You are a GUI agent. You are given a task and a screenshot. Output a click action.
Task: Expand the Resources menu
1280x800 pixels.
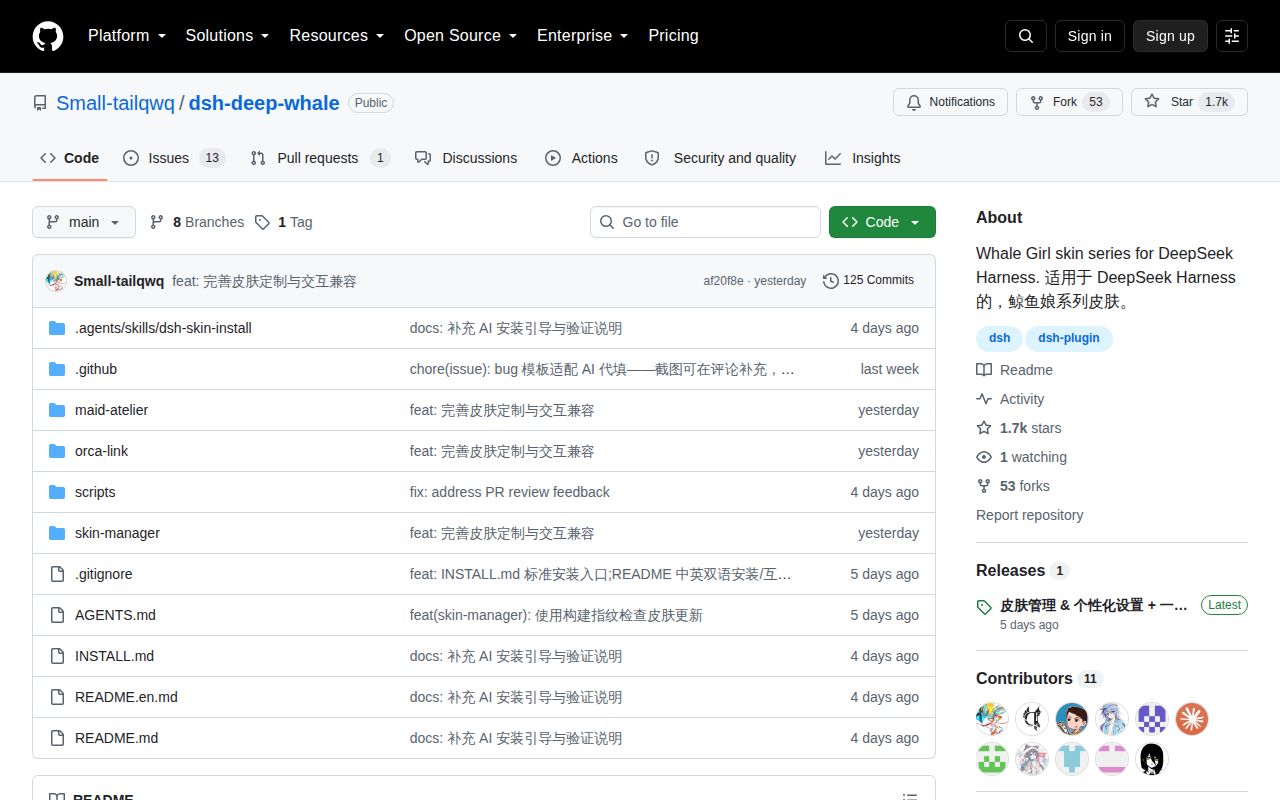(337, 36)
